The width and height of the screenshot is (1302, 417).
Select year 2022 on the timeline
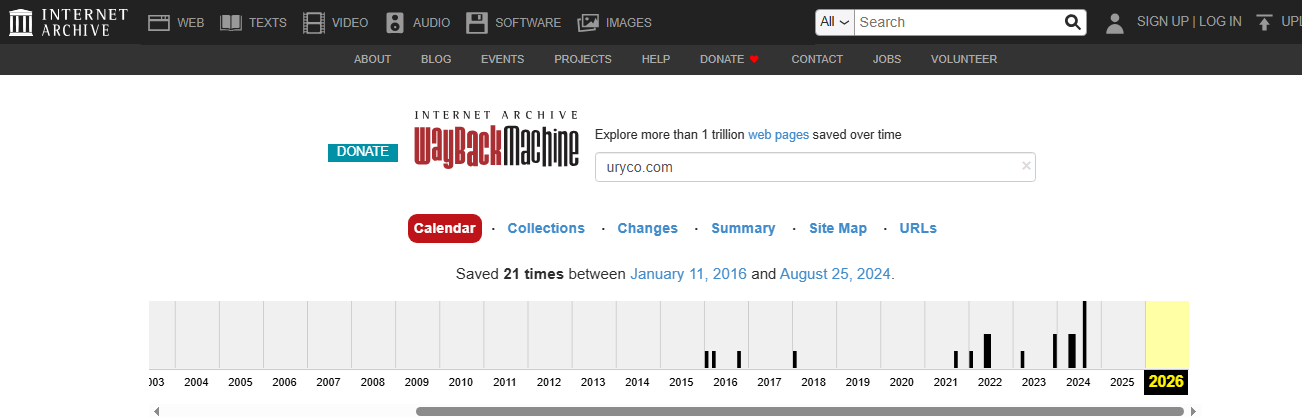tap(990, 382)
